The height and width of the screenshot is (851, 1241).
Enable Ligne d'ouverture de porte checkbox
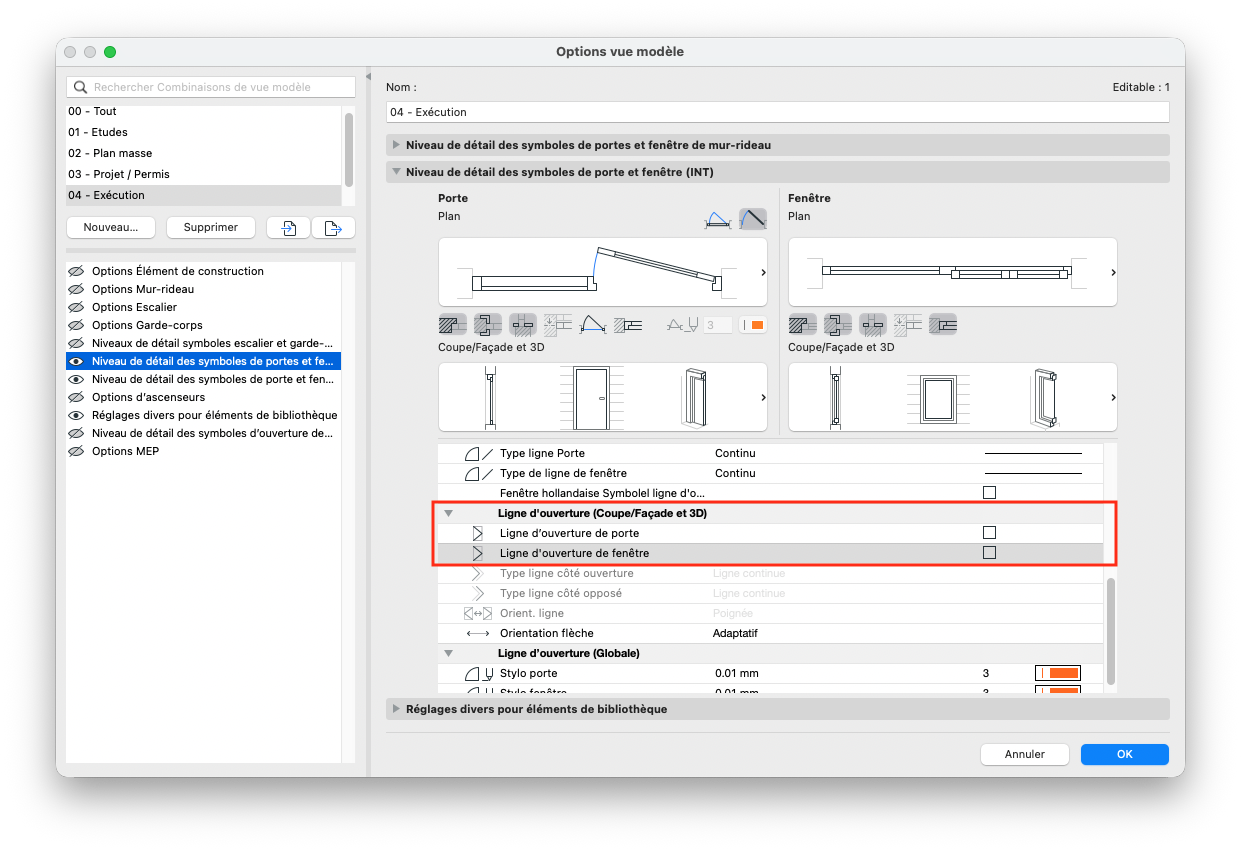click(990, 533)
